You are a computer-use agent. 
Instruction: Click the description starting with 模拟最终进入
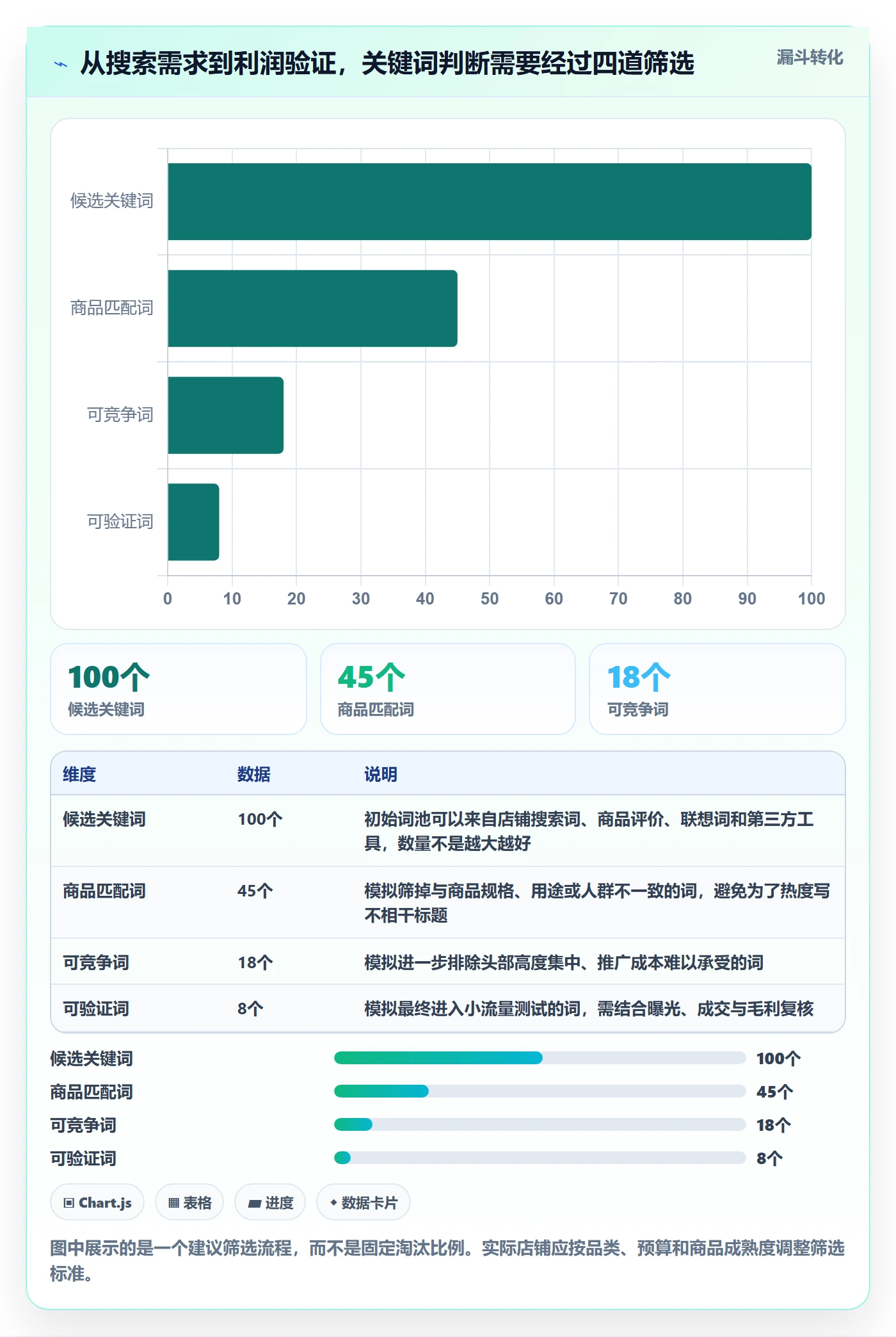[589, 1009]
